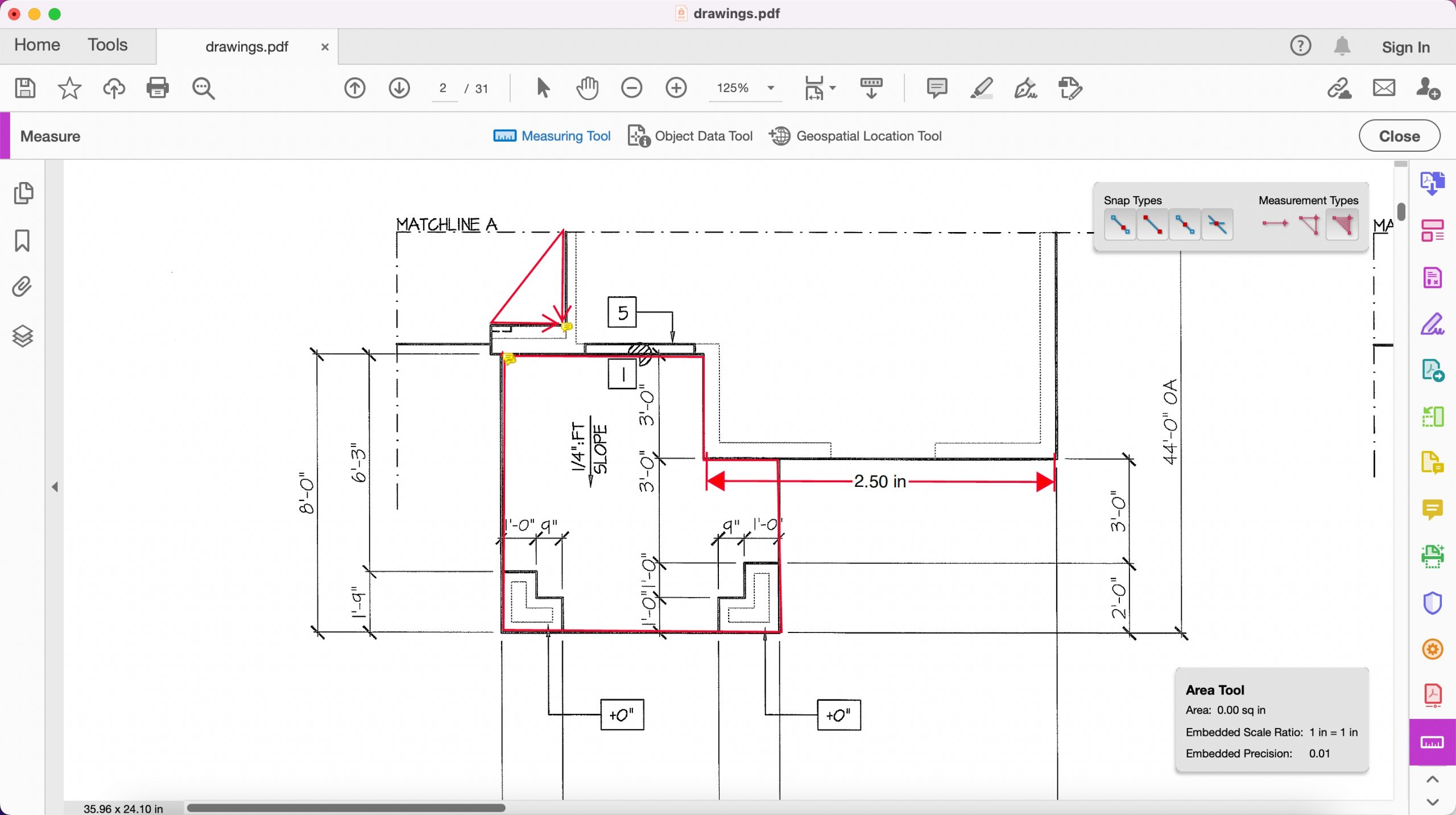The height and width of the screenshot is (815, 1456).
Task: Open the Fill & Sign pen tool
Action: [1027, 88]
